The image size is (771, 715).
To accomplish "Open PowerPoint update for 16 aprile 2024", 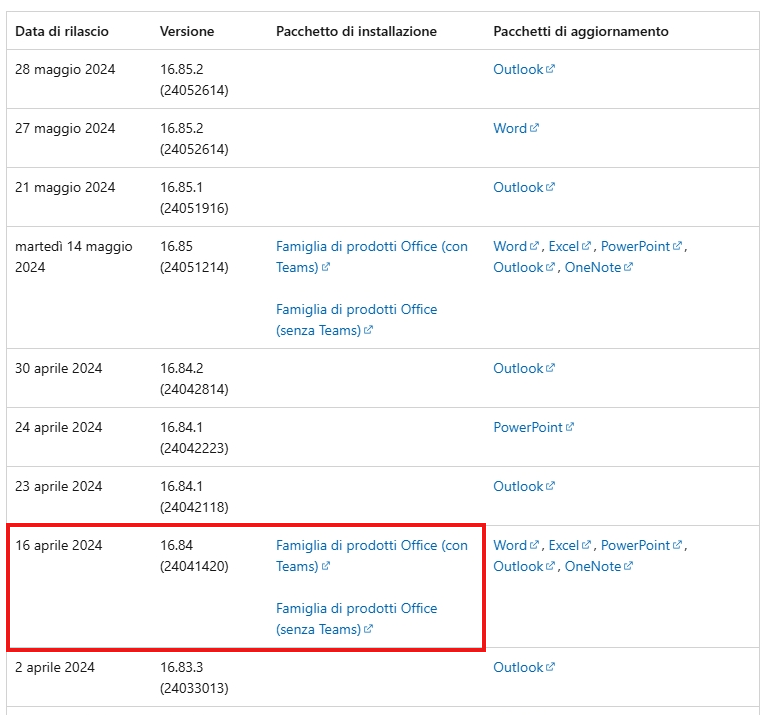I will coord(641,545).
